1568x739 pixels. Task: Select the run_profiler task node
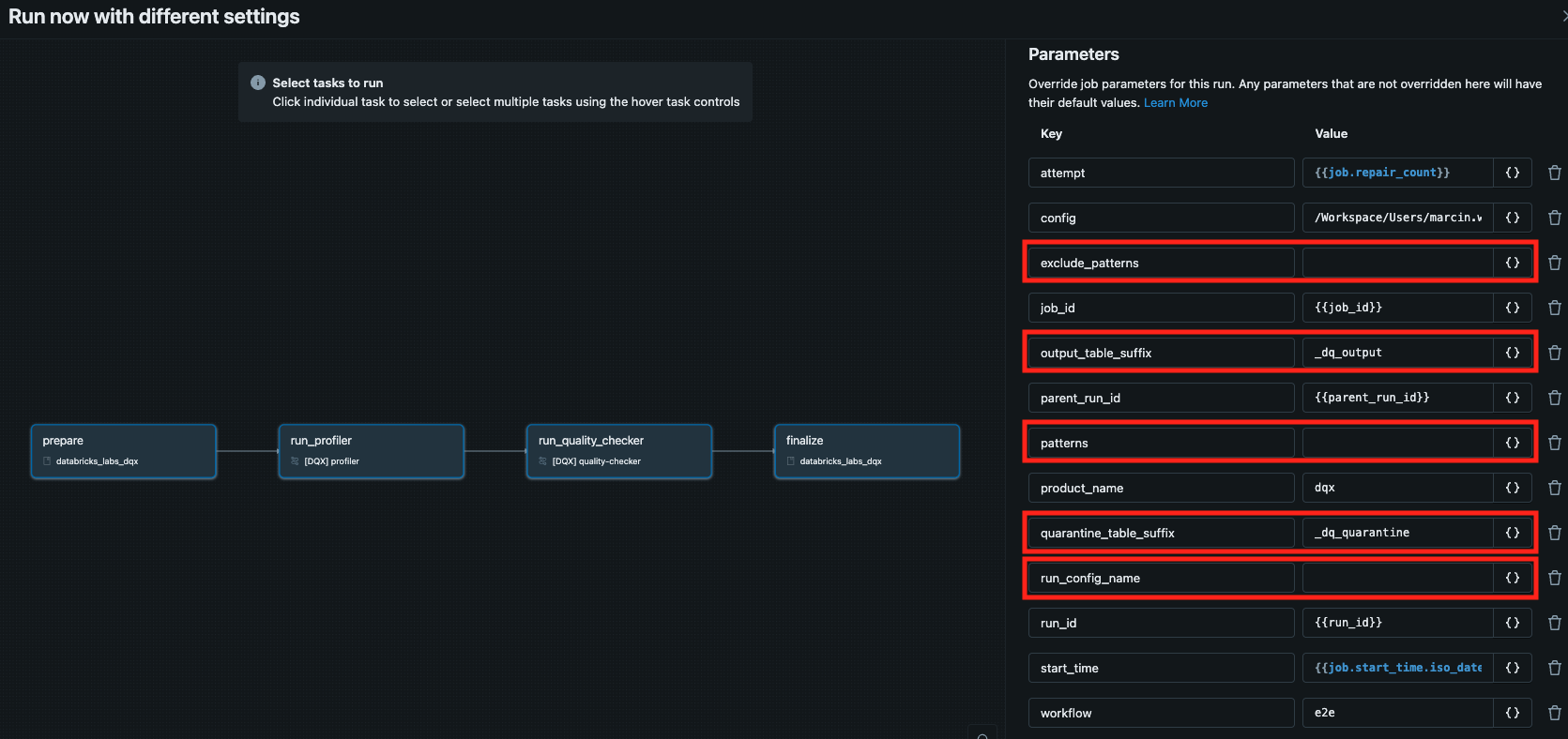tap(371, 451)
